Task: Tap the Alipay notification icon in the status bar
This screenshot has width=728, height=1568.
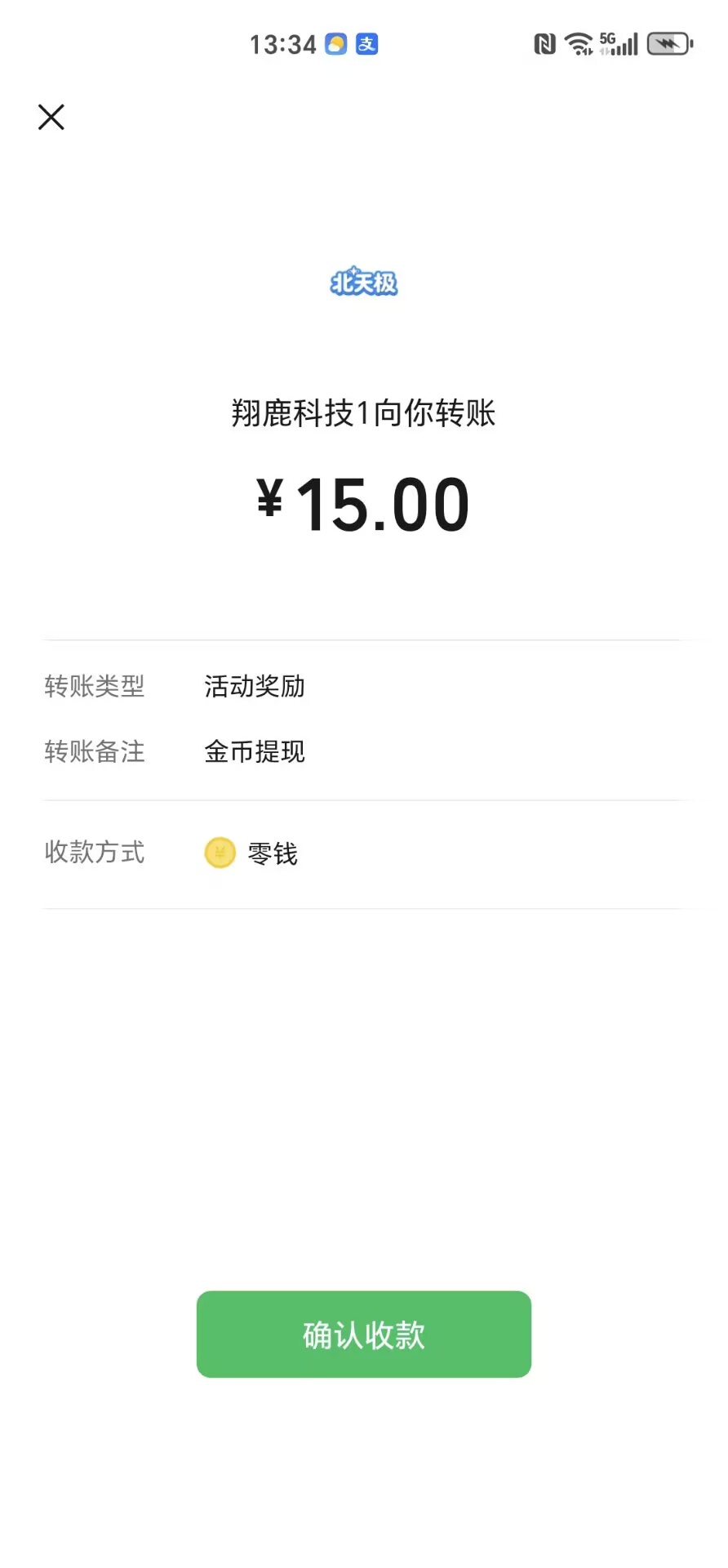Action: pos(367,44)
